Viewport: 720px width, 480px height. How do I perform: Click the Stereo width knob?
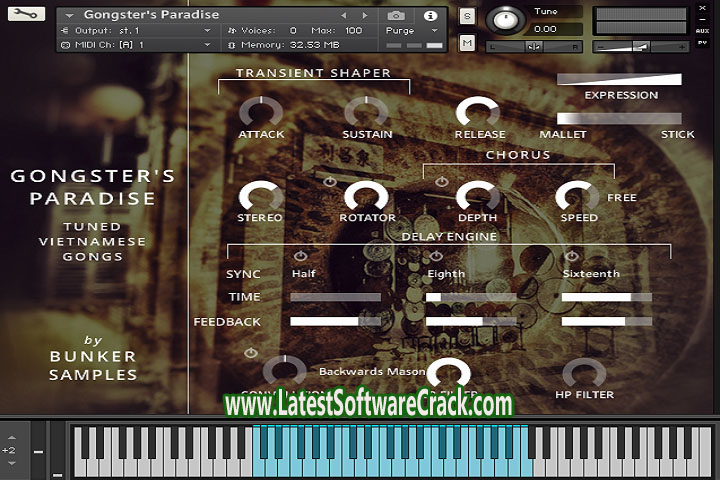coord(261,196)
